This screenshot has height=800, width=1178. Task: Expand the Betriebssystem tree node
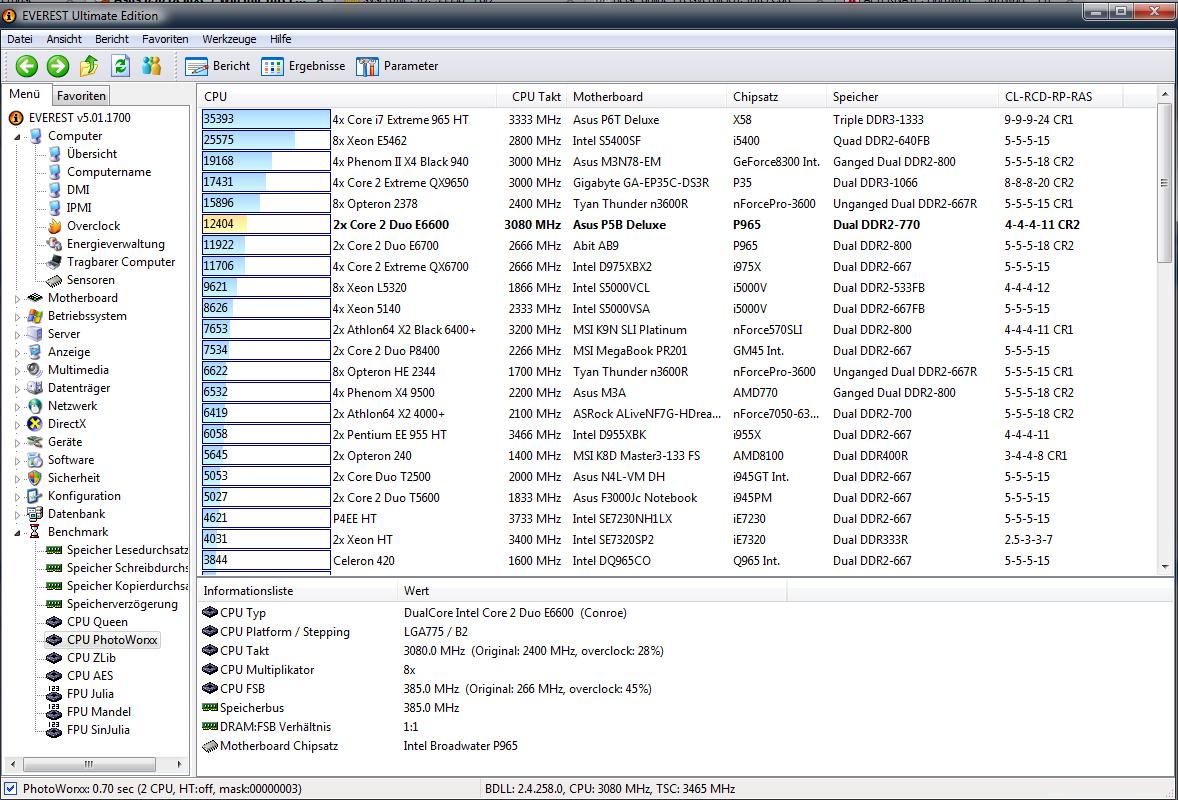pos(17,316)
